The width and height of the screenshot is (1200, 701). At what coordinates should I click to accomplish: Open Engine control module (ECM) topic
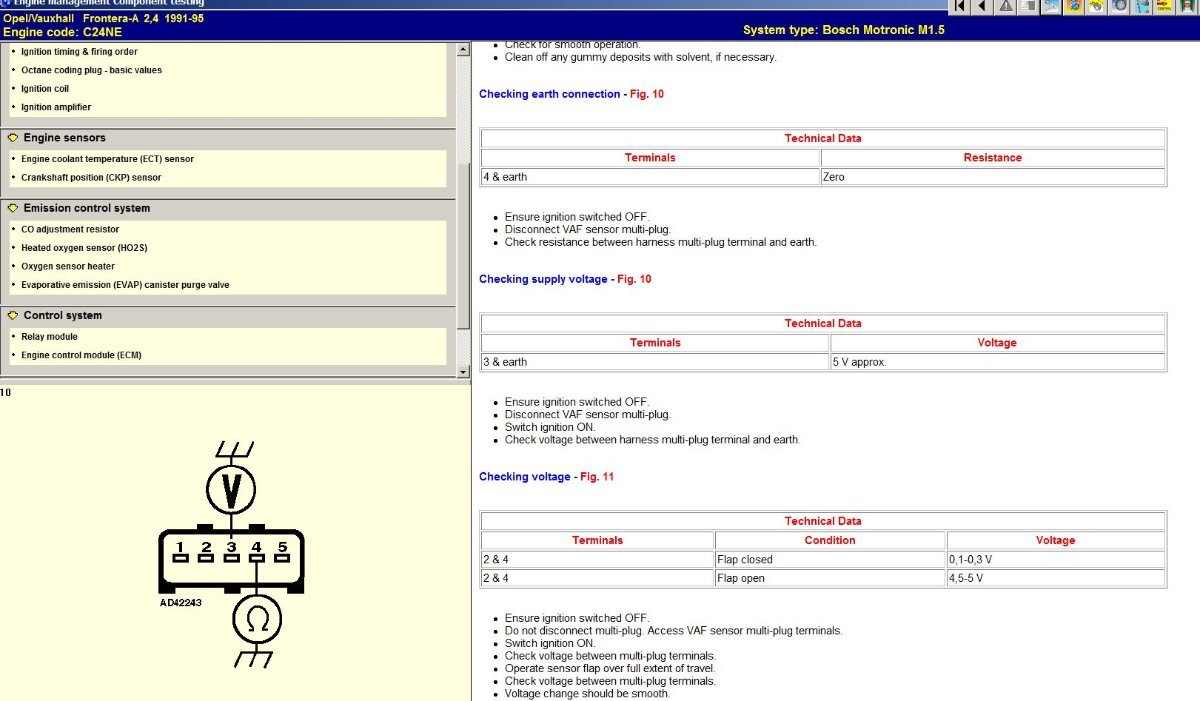pyautogui.click(x=81, y=356)
